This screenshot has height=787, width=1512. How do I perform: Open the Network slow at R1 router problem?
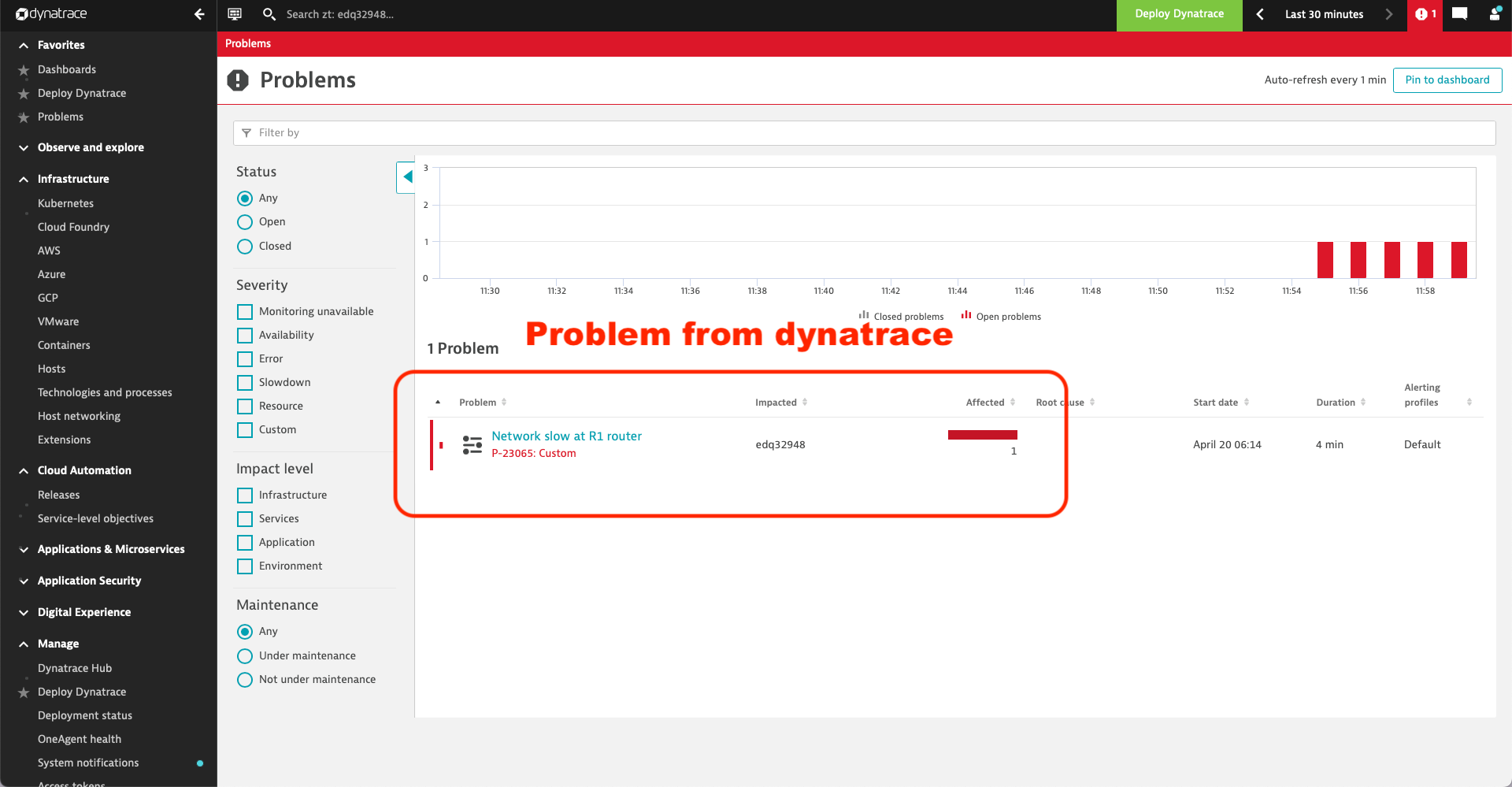click(x=565, y=436)
